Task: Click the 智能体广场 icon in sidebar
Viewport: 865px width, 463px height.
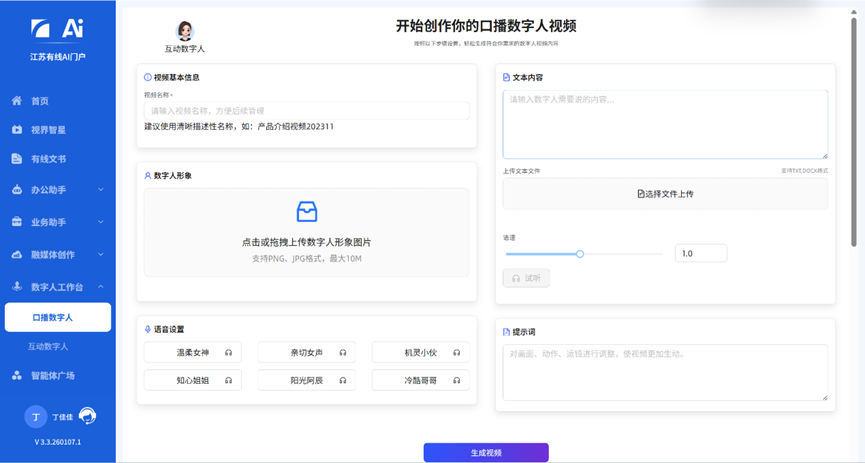Action: pyautogui.click(x=17, y=375)
